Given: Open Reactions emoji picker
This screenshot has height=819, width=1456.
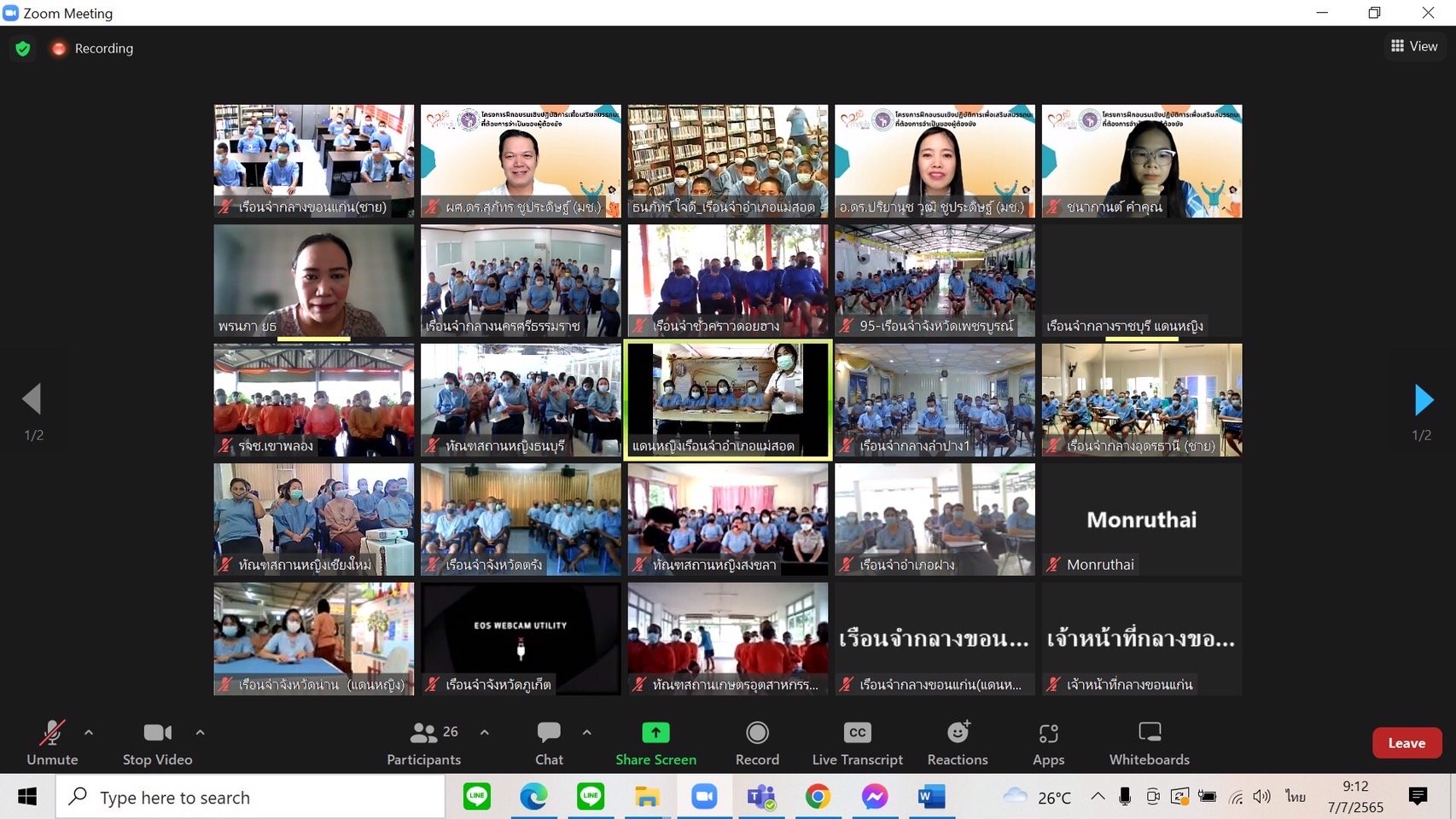Looking at the screenshot, I should (x=958, y=742).
